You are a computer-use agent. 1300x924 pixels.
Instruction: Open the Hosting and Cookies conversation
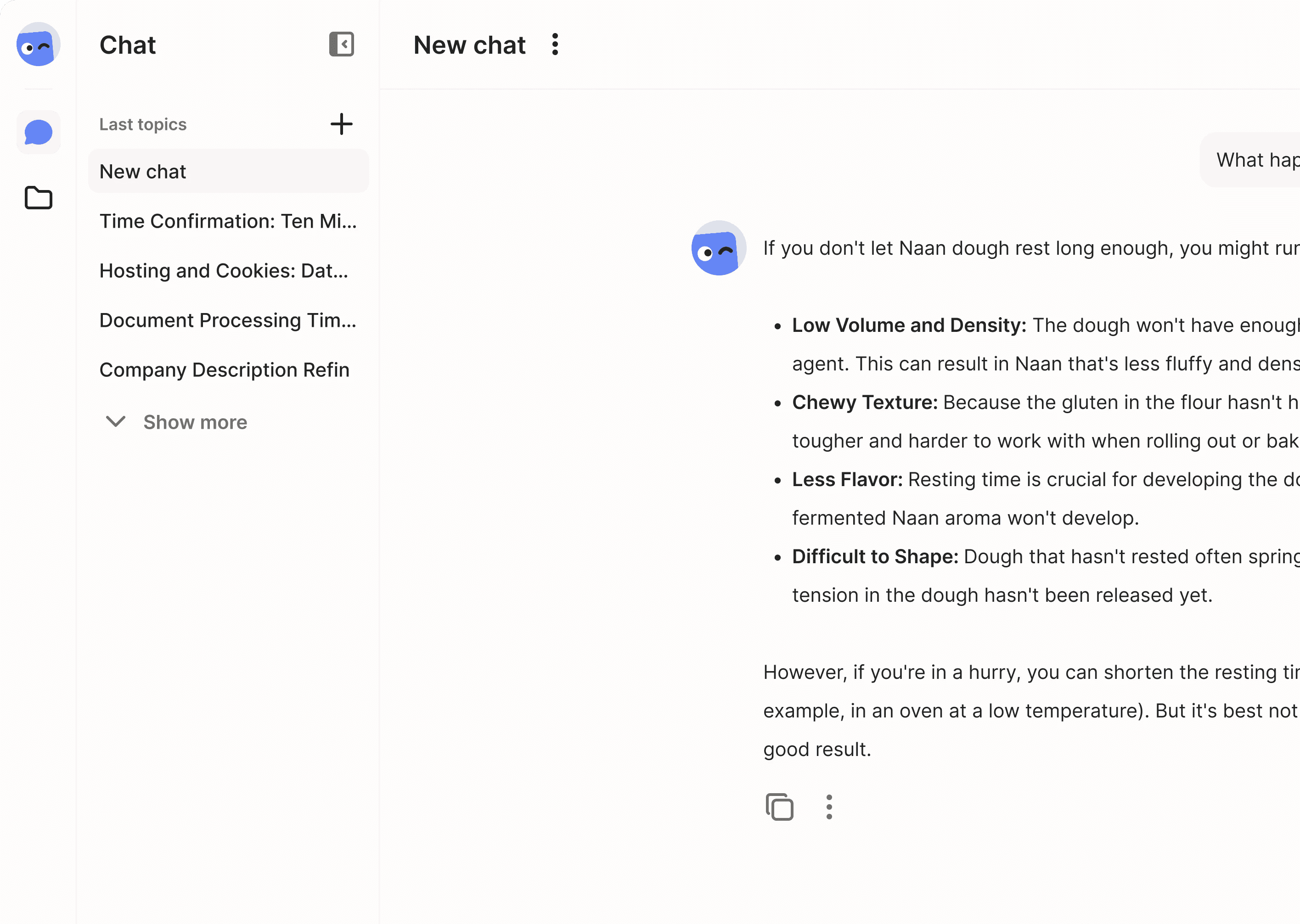click(x=224, y=271)
